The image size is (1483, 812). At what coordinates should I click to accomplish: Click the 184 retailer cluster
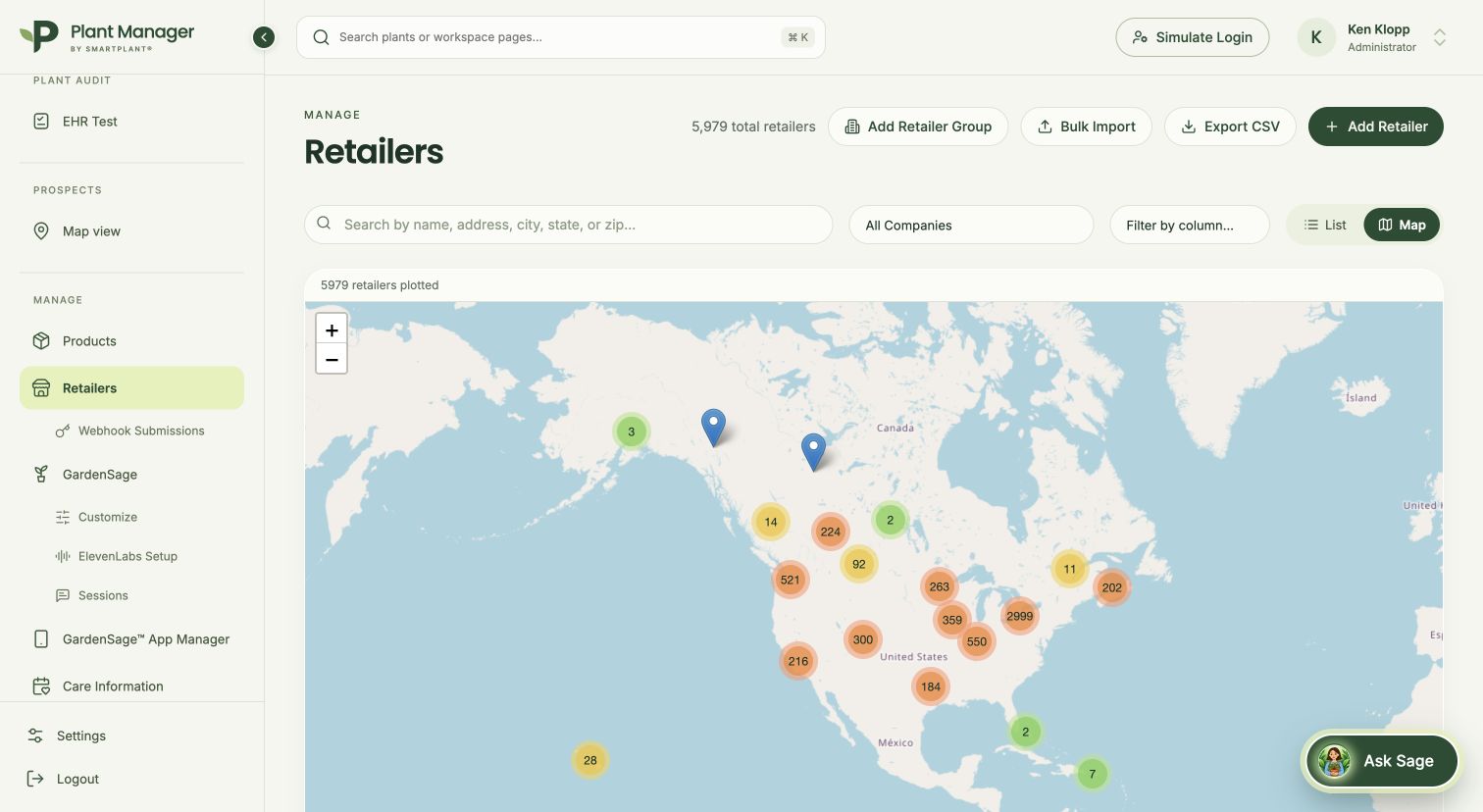coord(931,686)
